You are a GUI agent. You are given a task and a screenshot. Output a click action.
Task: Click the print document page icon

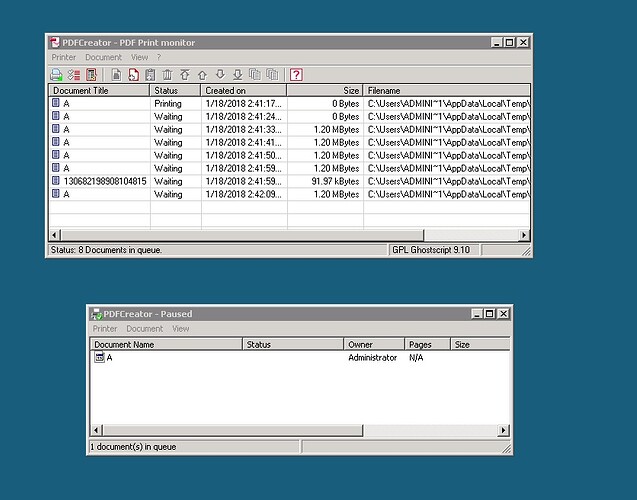point(117,75)
